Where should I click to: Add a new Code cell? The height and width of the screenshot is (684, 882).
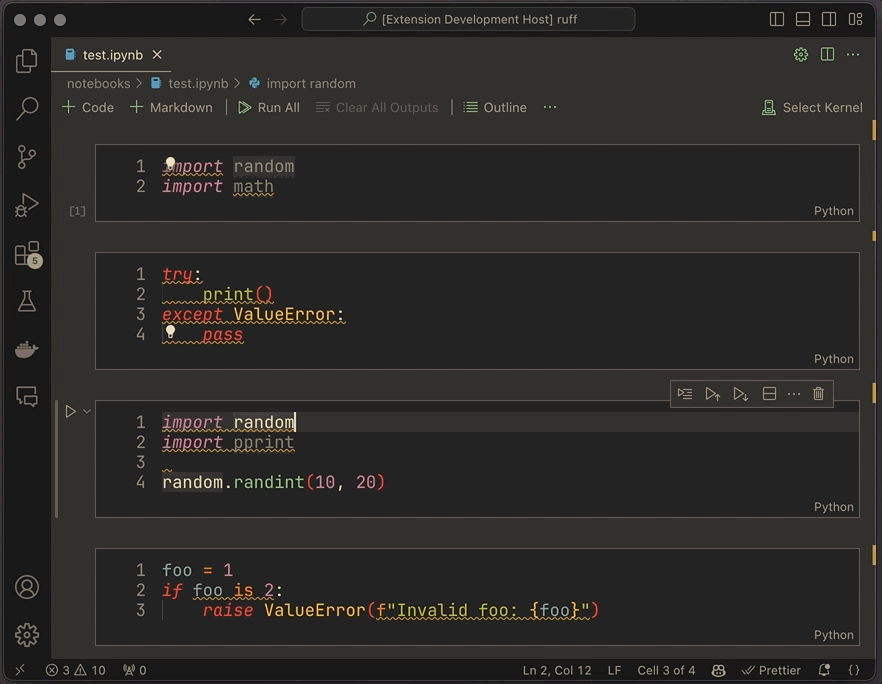88,107
